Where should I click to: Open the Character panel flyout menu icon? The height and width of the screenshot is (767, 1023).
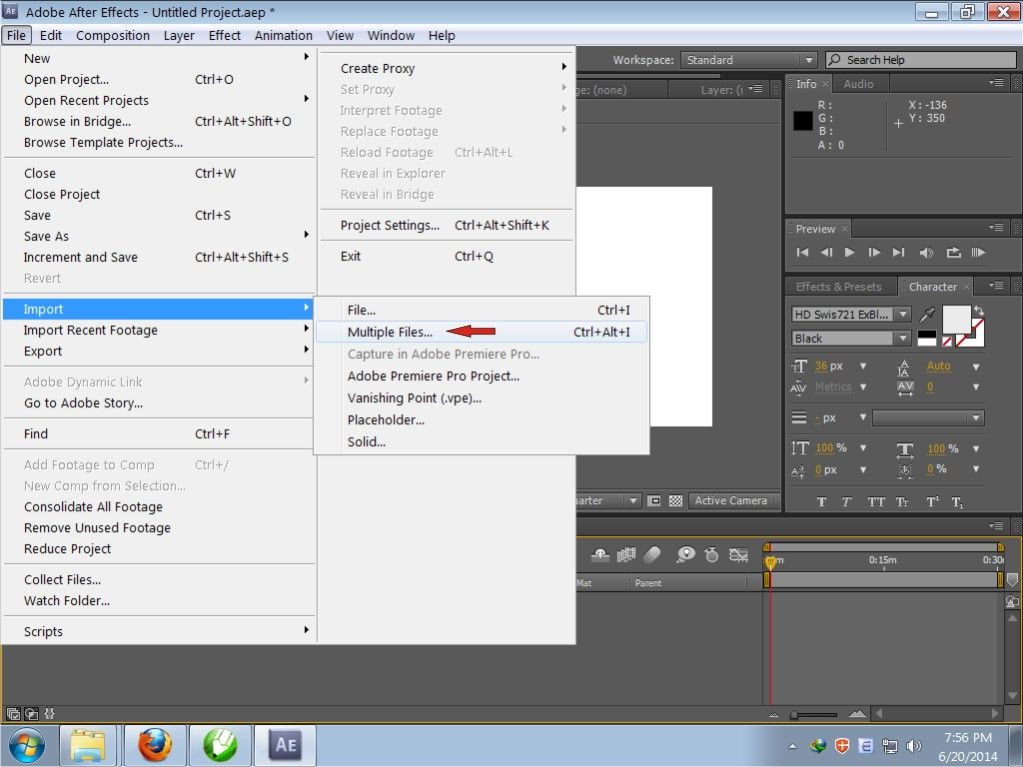996,286
